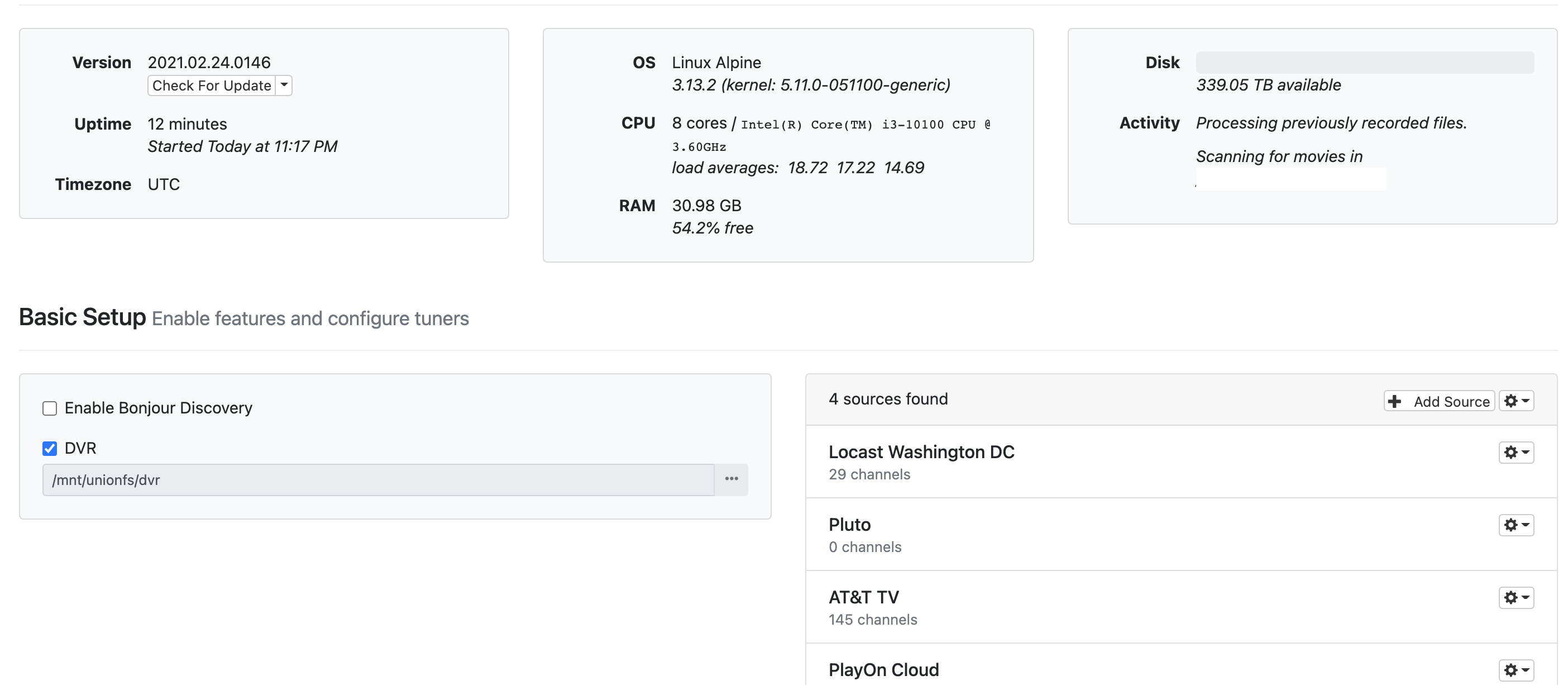Click the plus icon on Add Source

pos(1395,401)
